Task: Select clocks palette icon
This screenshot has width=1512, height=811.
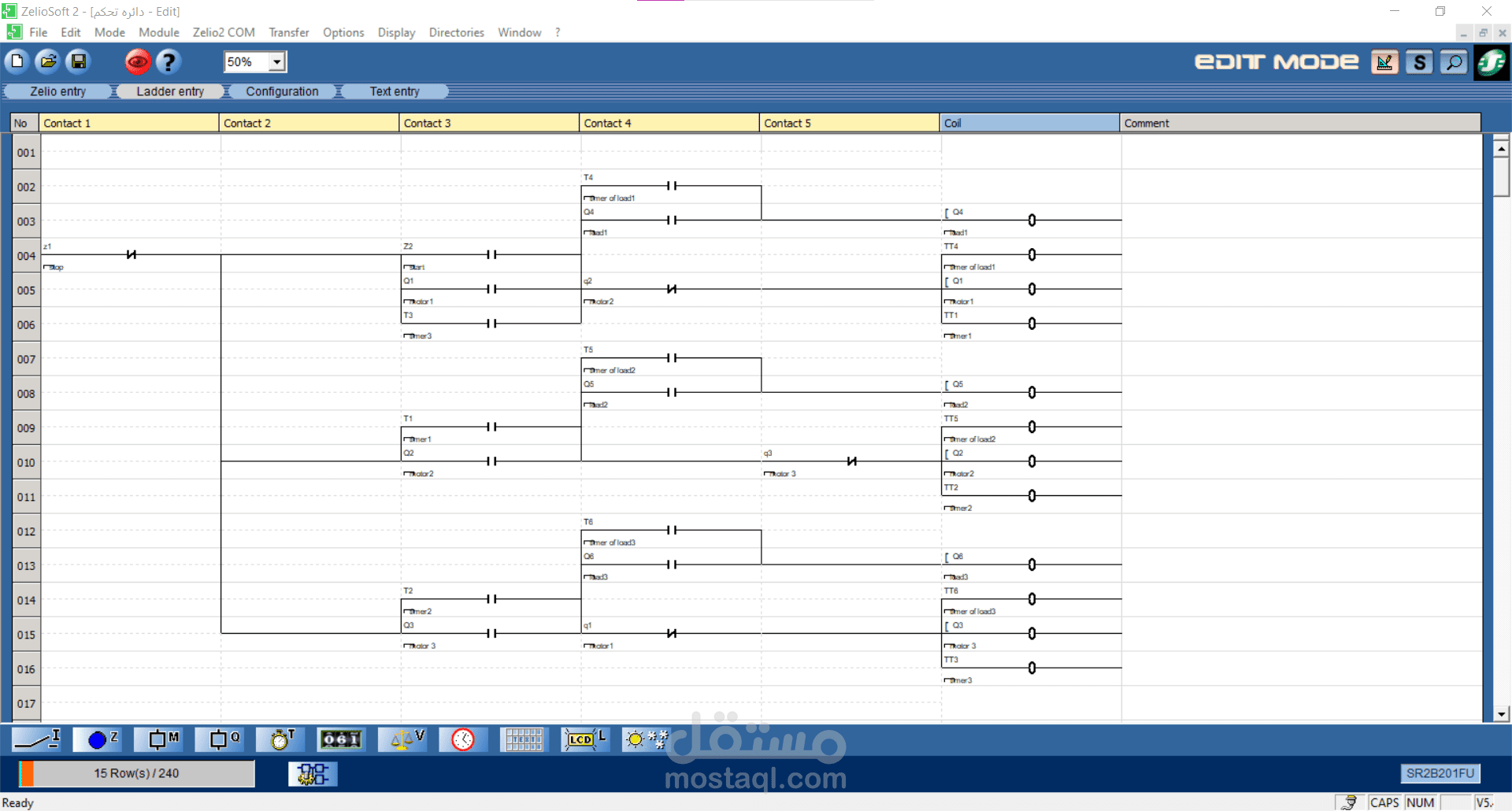Action: (x=463, y=739)
